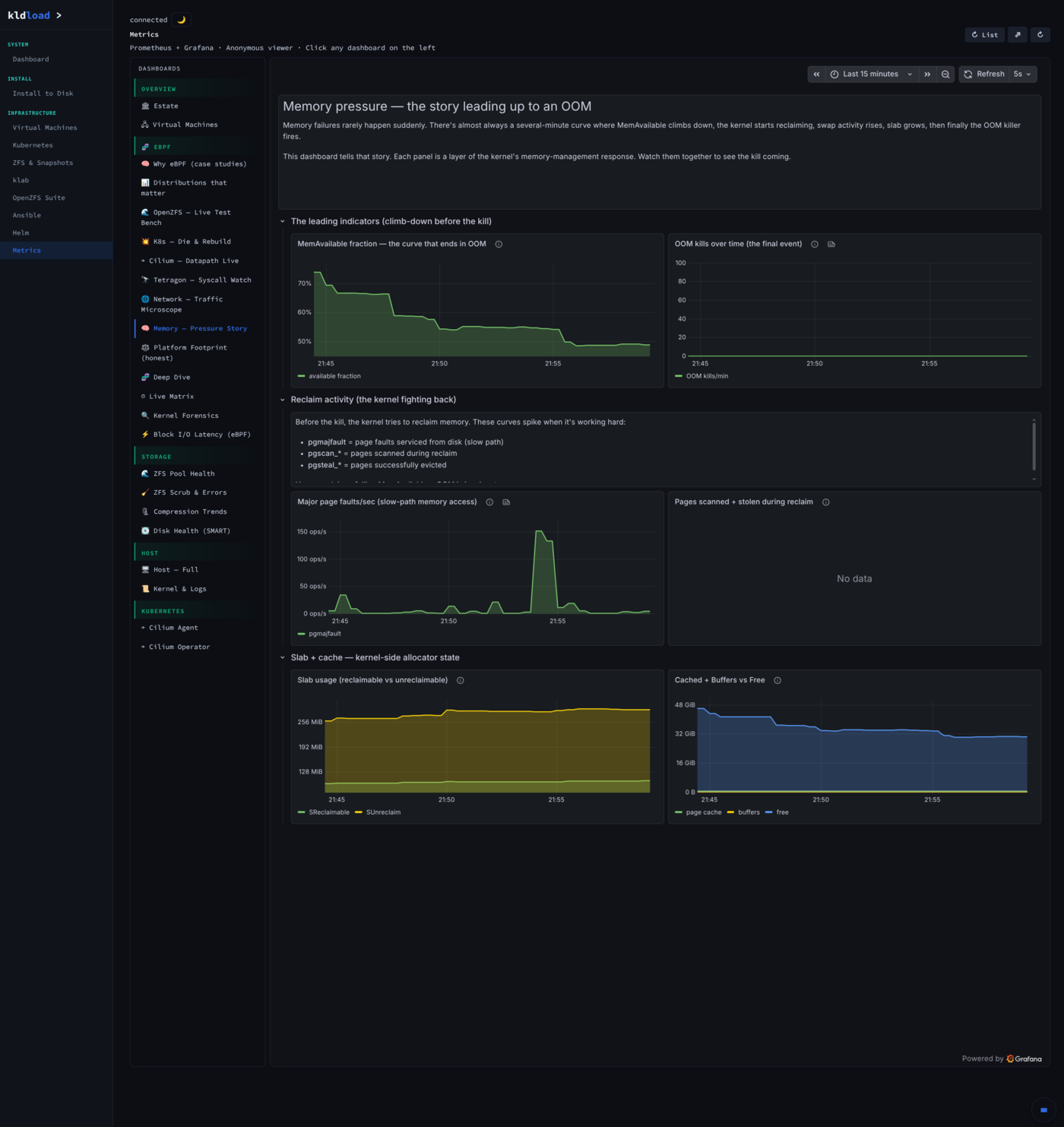Viewport: 1064px width, 1127px height.
Task: Select Memory — Pressure Story dashboard
Action: pyautogui.click(x=197, y=329)
